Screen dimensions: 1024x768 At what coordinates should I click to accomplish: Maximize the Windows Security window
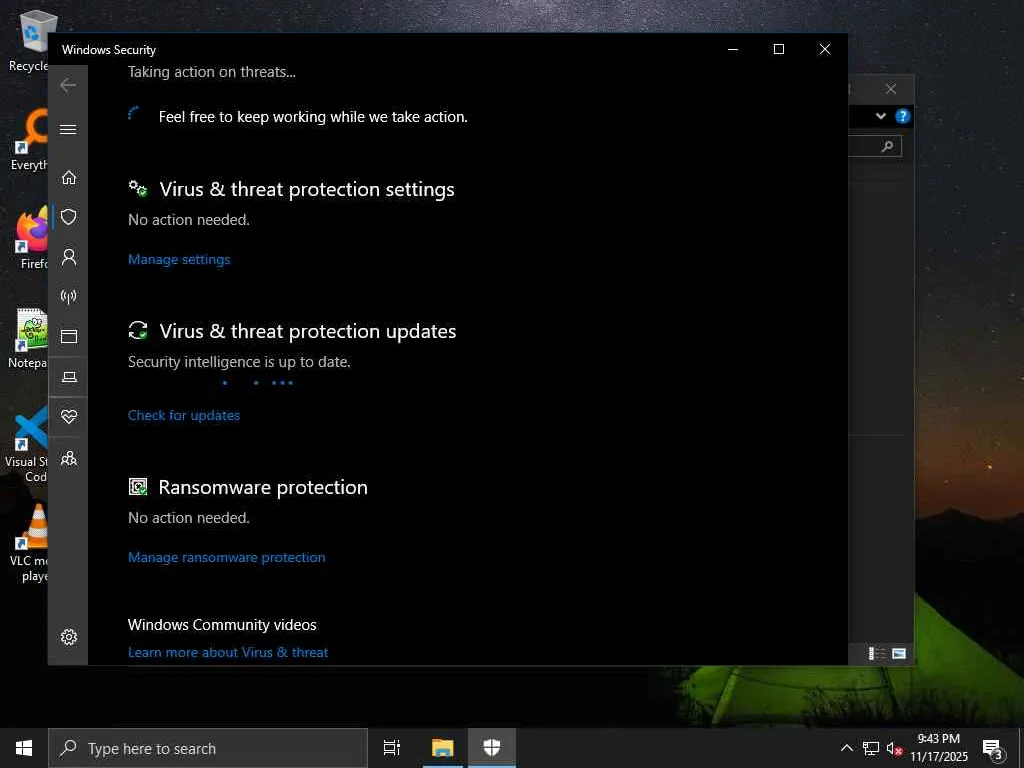[x=778, y=50]
